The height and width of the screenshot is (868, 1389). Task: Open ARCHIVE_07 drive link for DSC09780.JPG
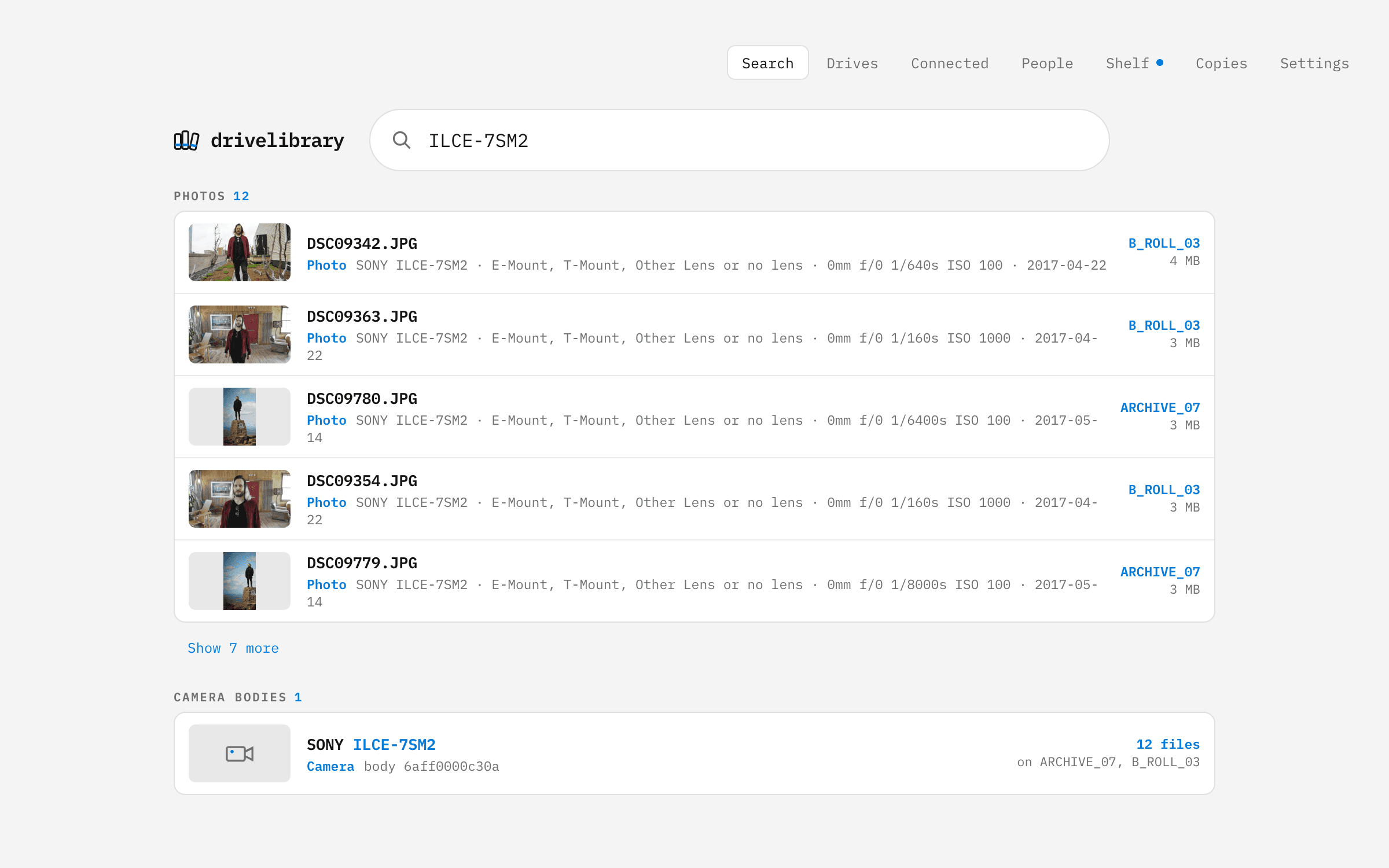pyautogui.click(x=1160, y=408)
